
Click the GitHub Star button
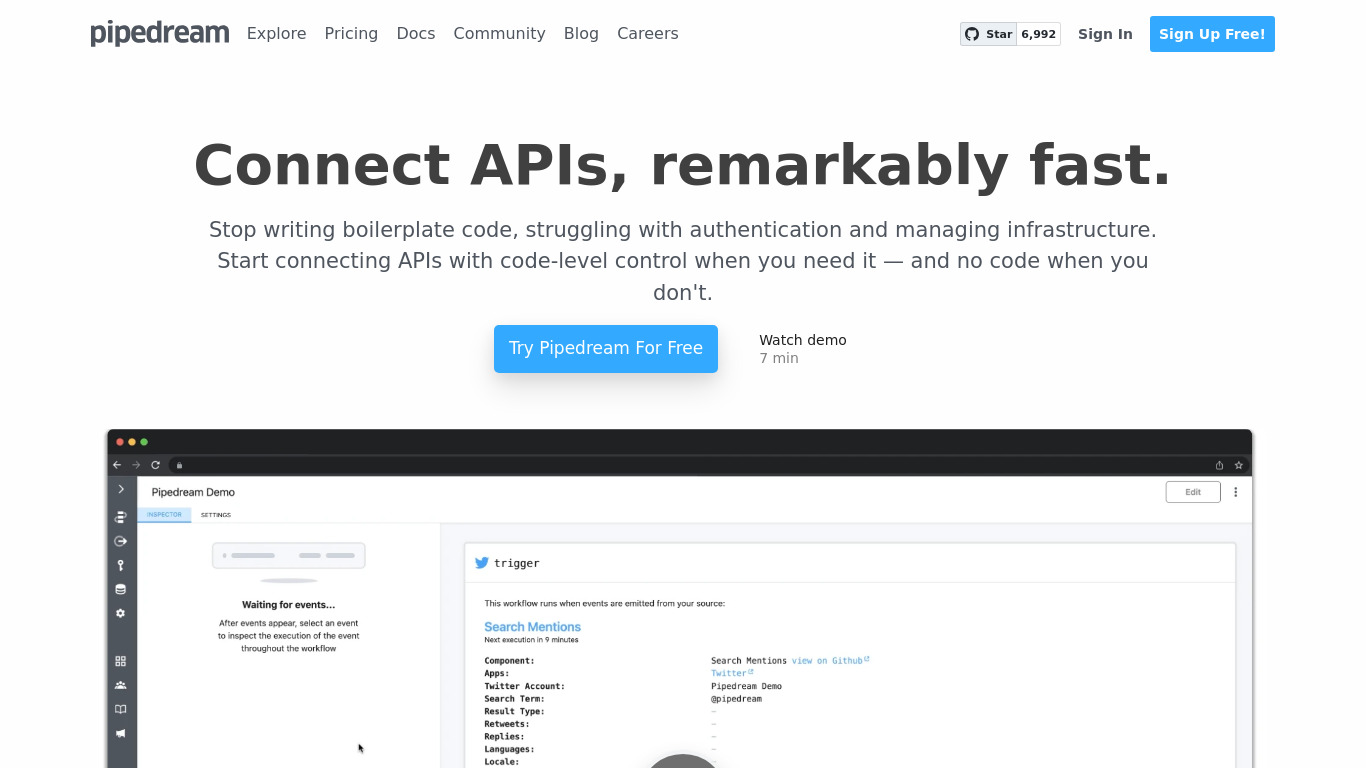[x=988, y=34]
